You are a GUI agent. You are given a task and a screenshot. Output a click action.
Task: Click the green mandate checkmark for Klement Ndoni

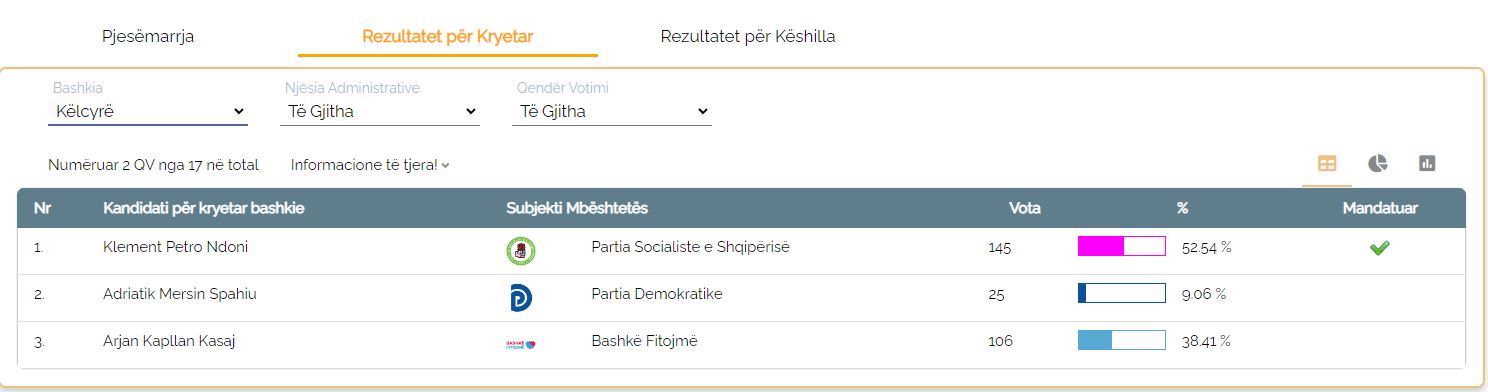[1380, 248]
